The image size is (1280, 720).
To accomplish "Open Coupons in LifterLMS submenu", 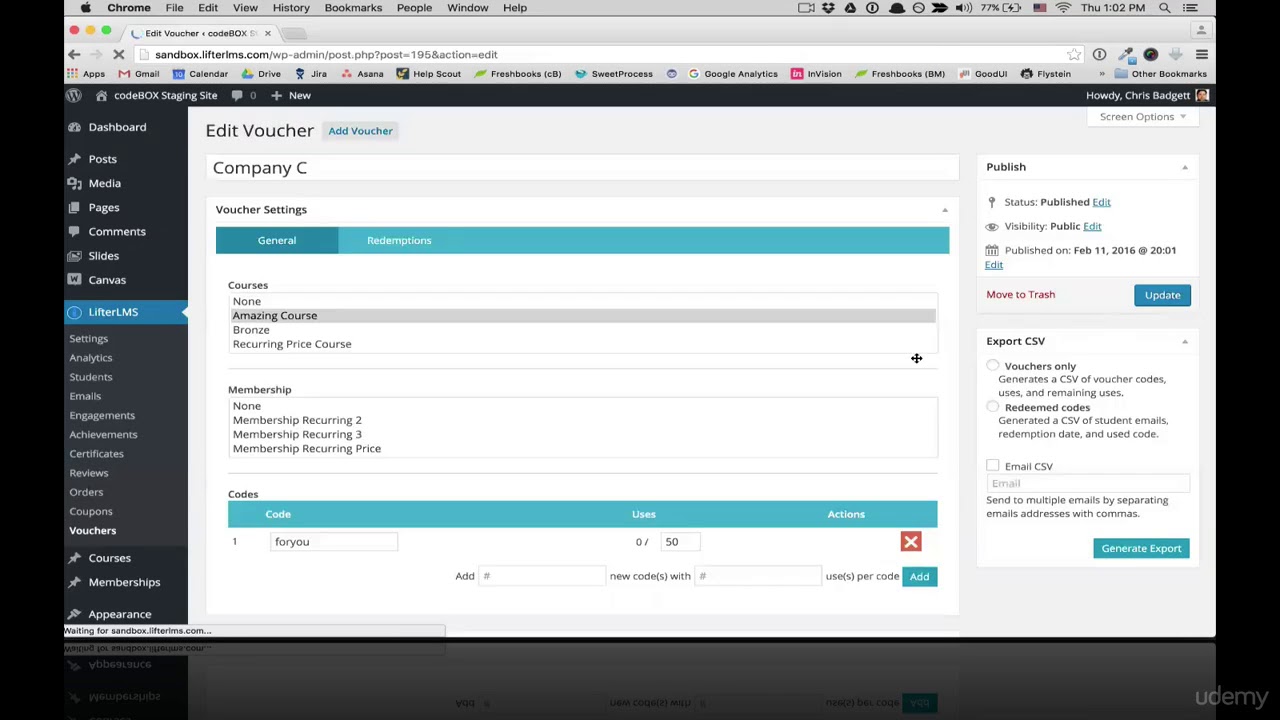I will (91, 511).
